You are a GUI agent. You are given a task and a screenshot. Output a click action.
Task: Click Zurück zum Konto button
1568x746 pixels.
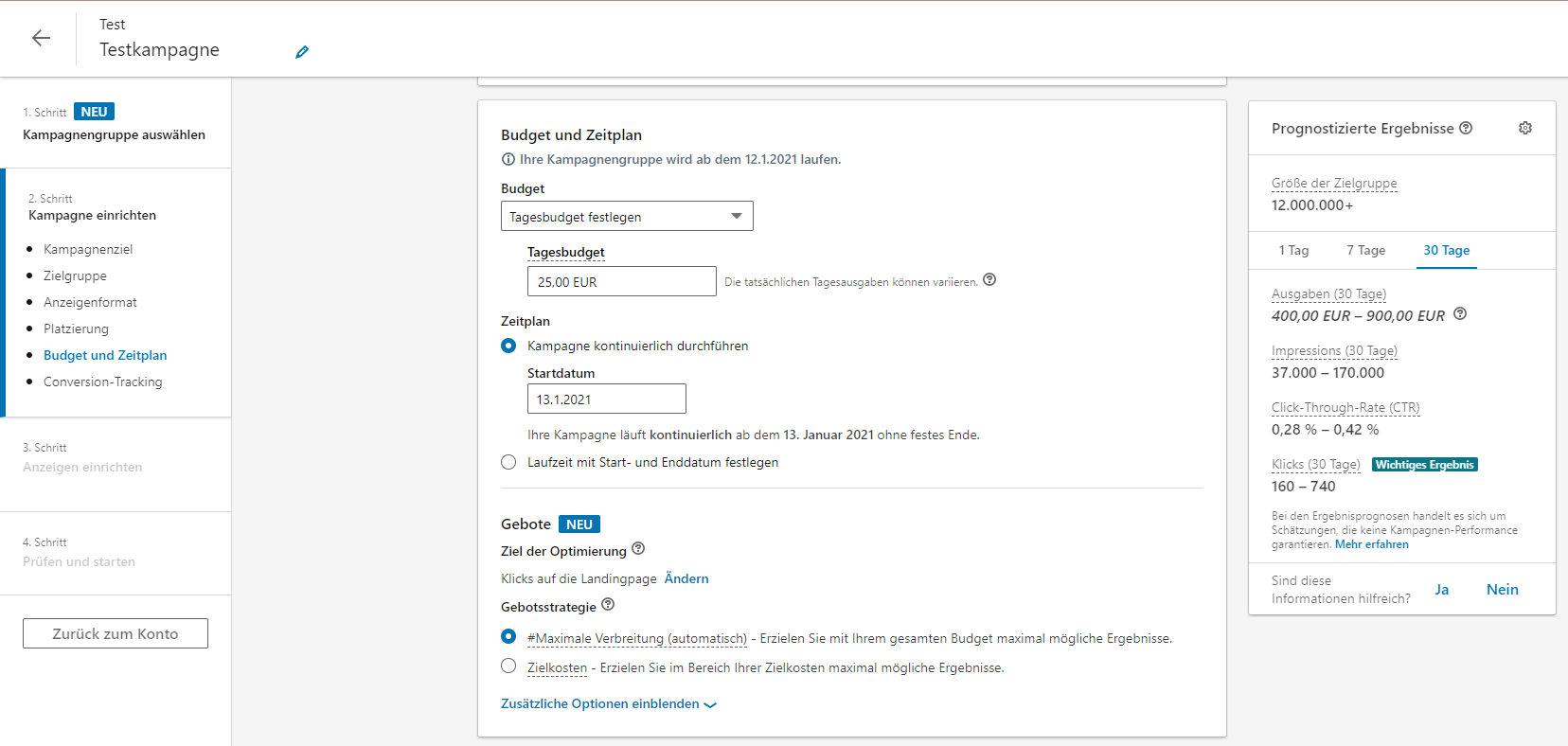pyautogui.click(x=116, y=633)
